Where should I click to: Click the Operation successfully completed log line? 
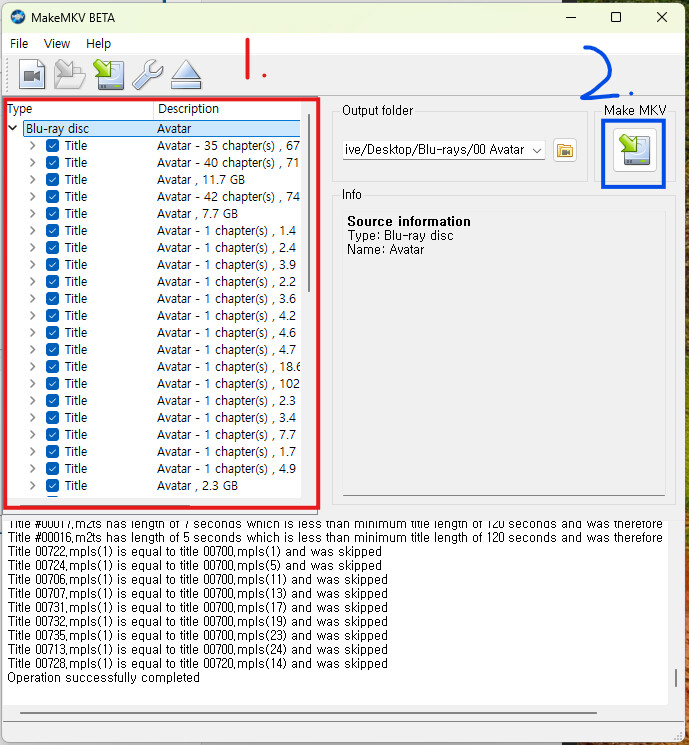[x=103, y=678]
